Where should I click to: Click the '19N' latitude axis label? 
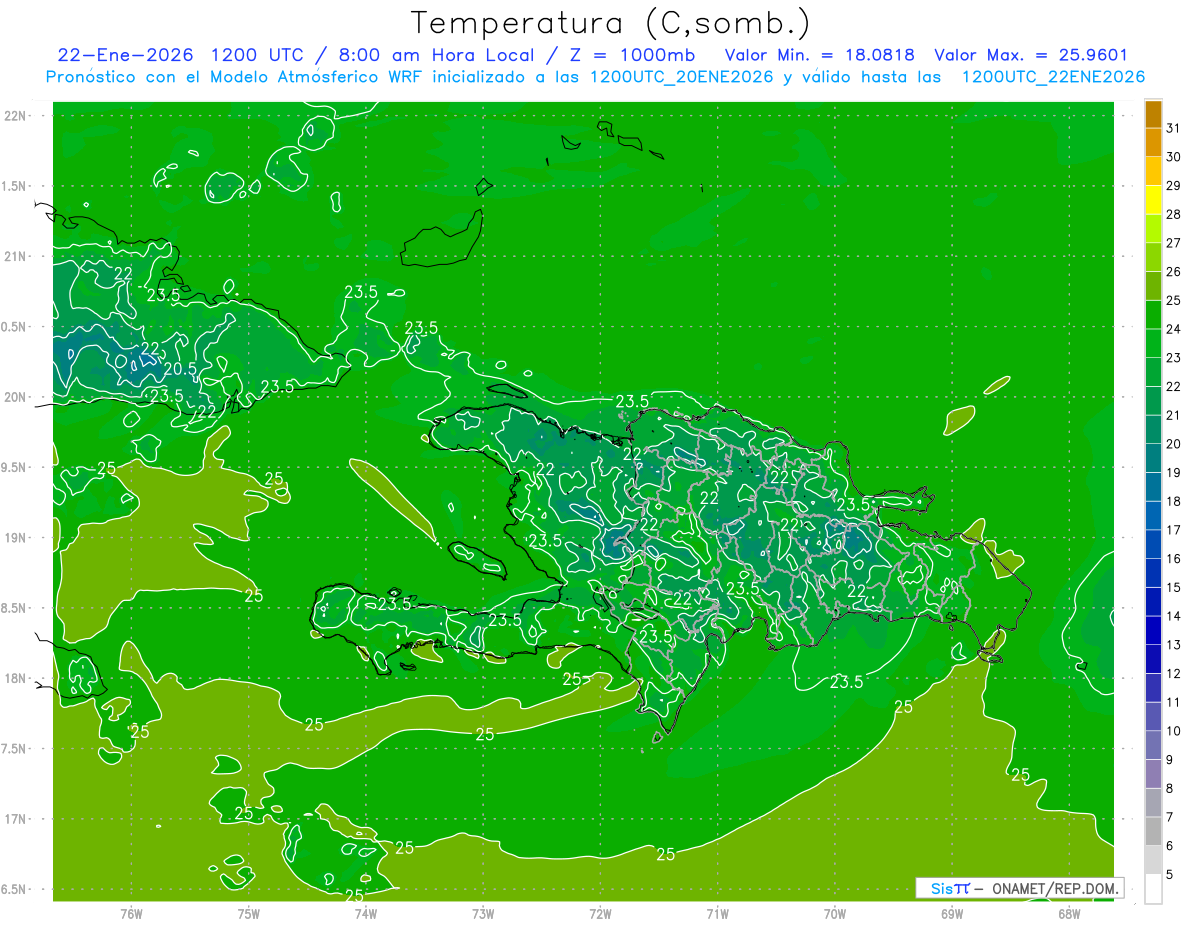pos(16,538)
